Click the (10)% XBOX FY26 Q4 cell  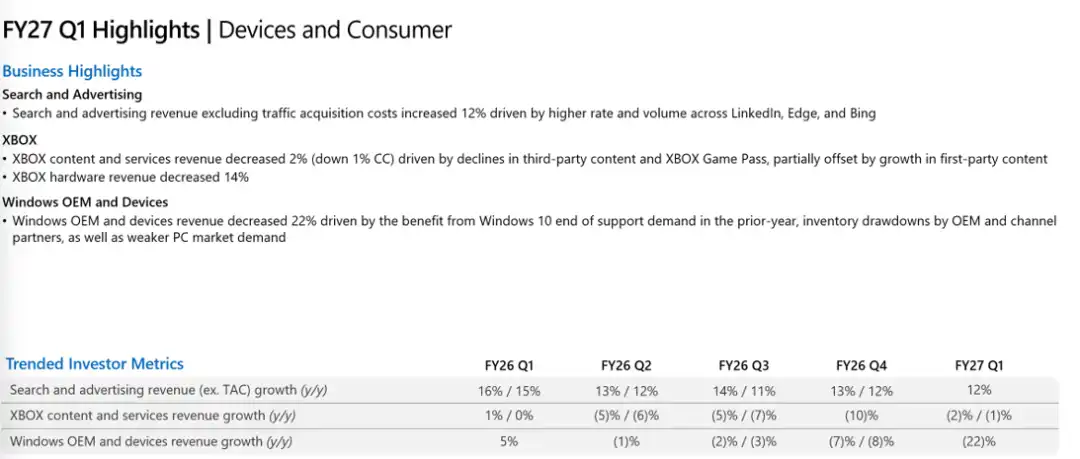click(x=862, y=416)
